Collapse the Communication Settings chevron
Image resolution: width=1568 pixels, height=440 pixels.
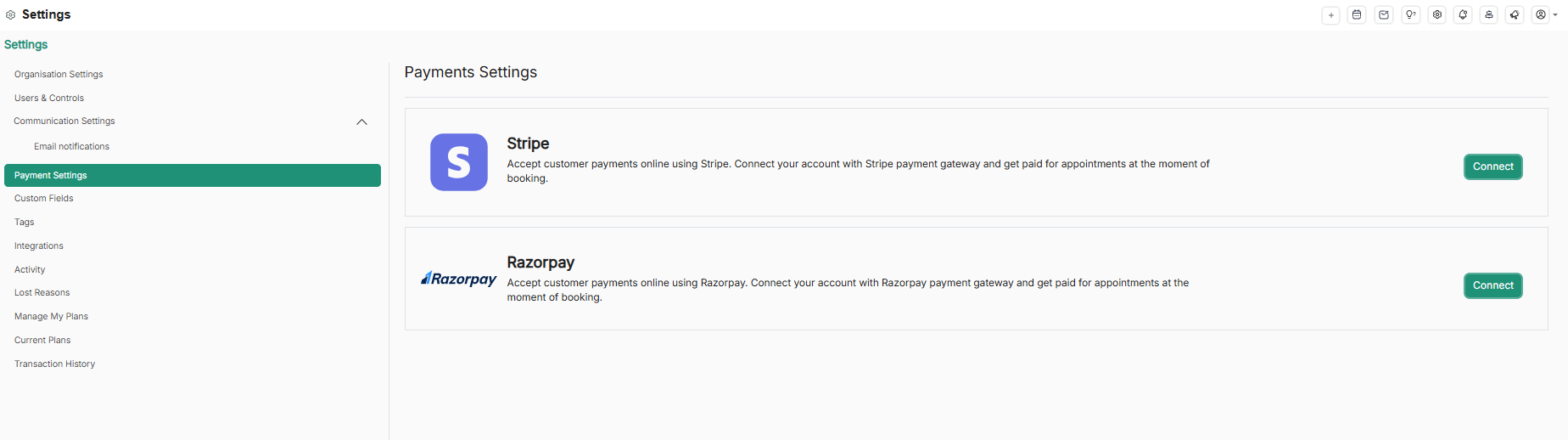coord(361,122)
